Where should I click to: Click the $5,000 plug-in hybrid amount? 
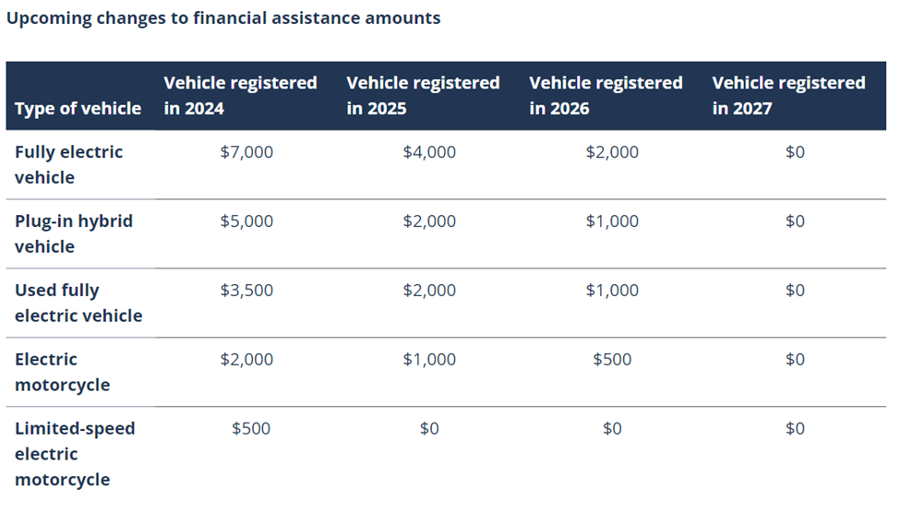click(247, 221)
